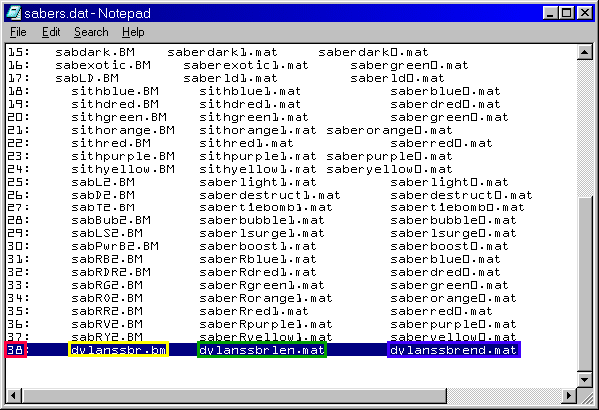Click sabT2.BM on line 27
The width and height of the screenshot is (599, 410).
103,207
